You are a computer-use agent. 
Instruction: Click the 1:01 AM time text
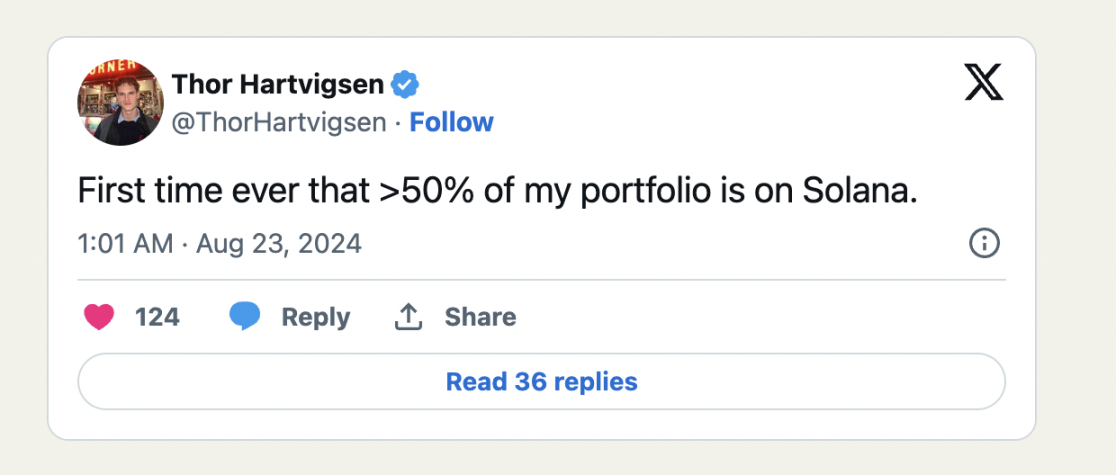125,243
